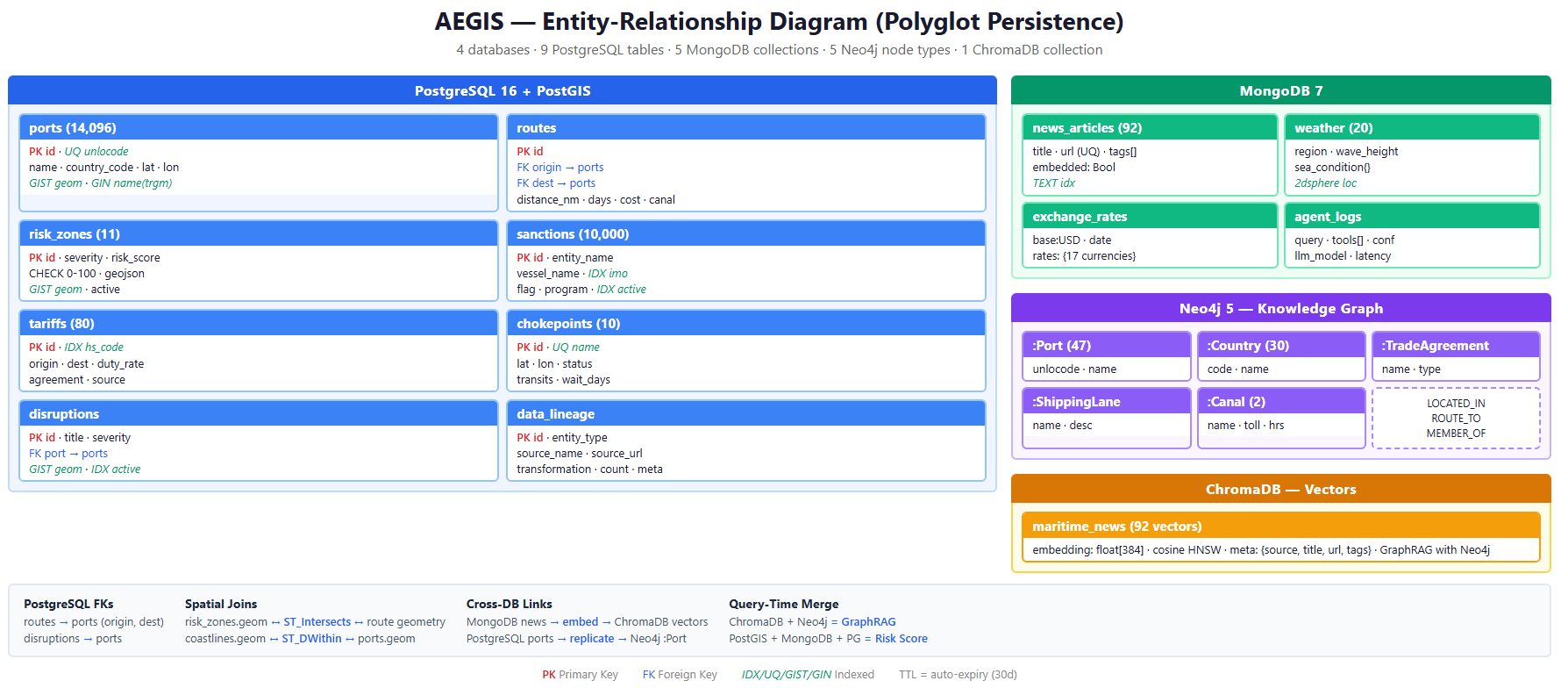Click 'llm_model · latency' in agent_logs
This screenshot has height=688, width=1568.
1343,256
